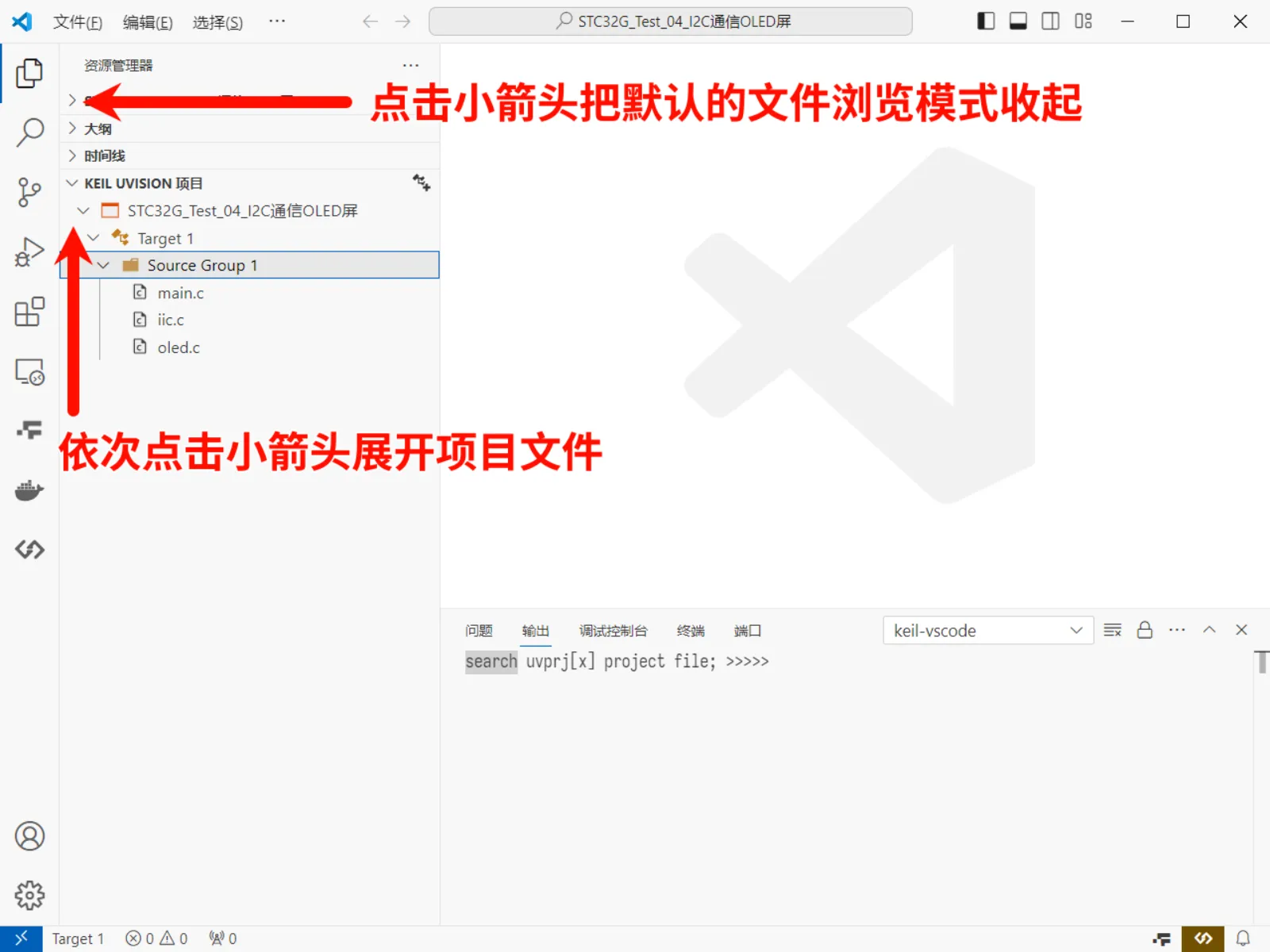Screen dimensions: 1270x952
Task: Open the 文件 menu
Action: [77, 22]
